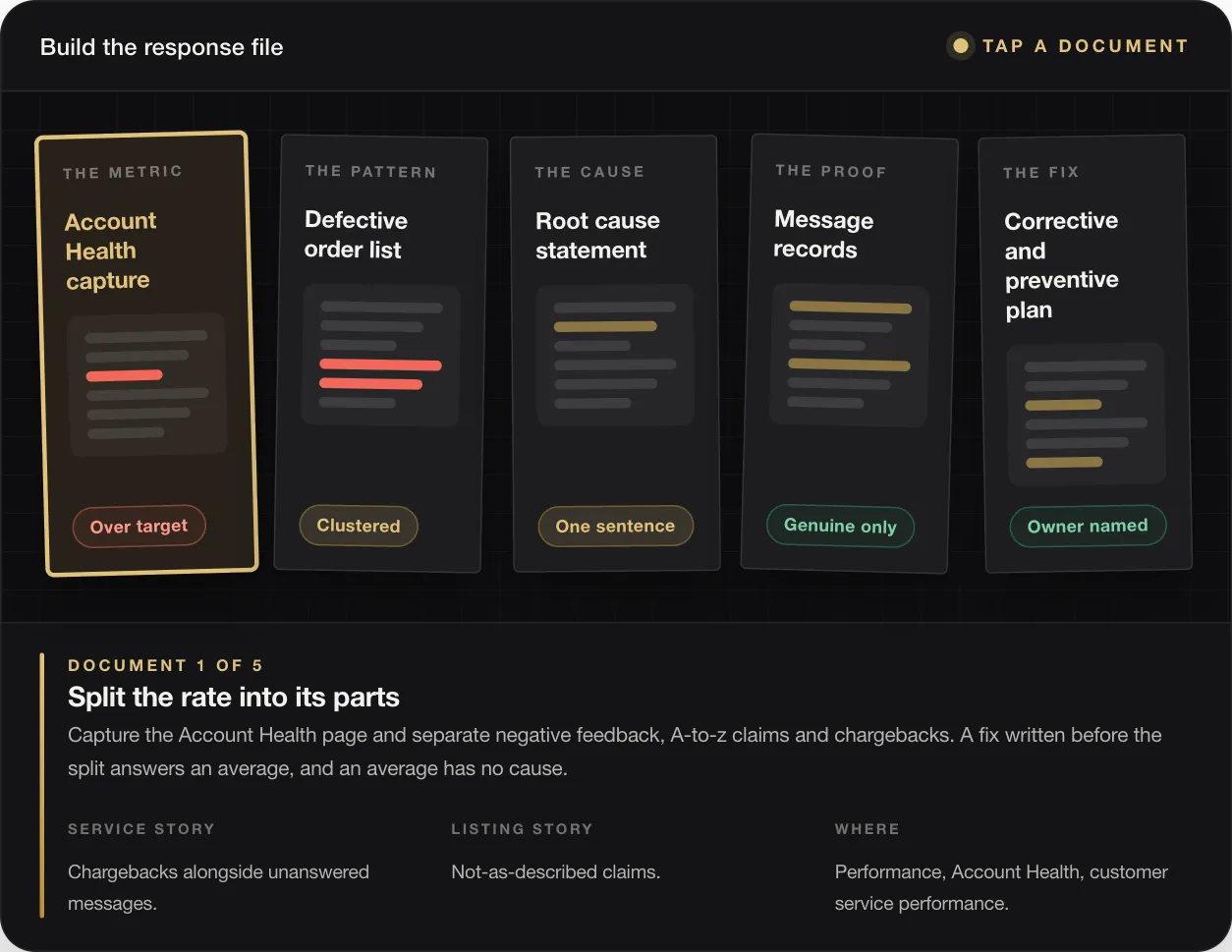Click the 'LISTING STORY' column heading
1232x952 pixels.
pos(522,829)
